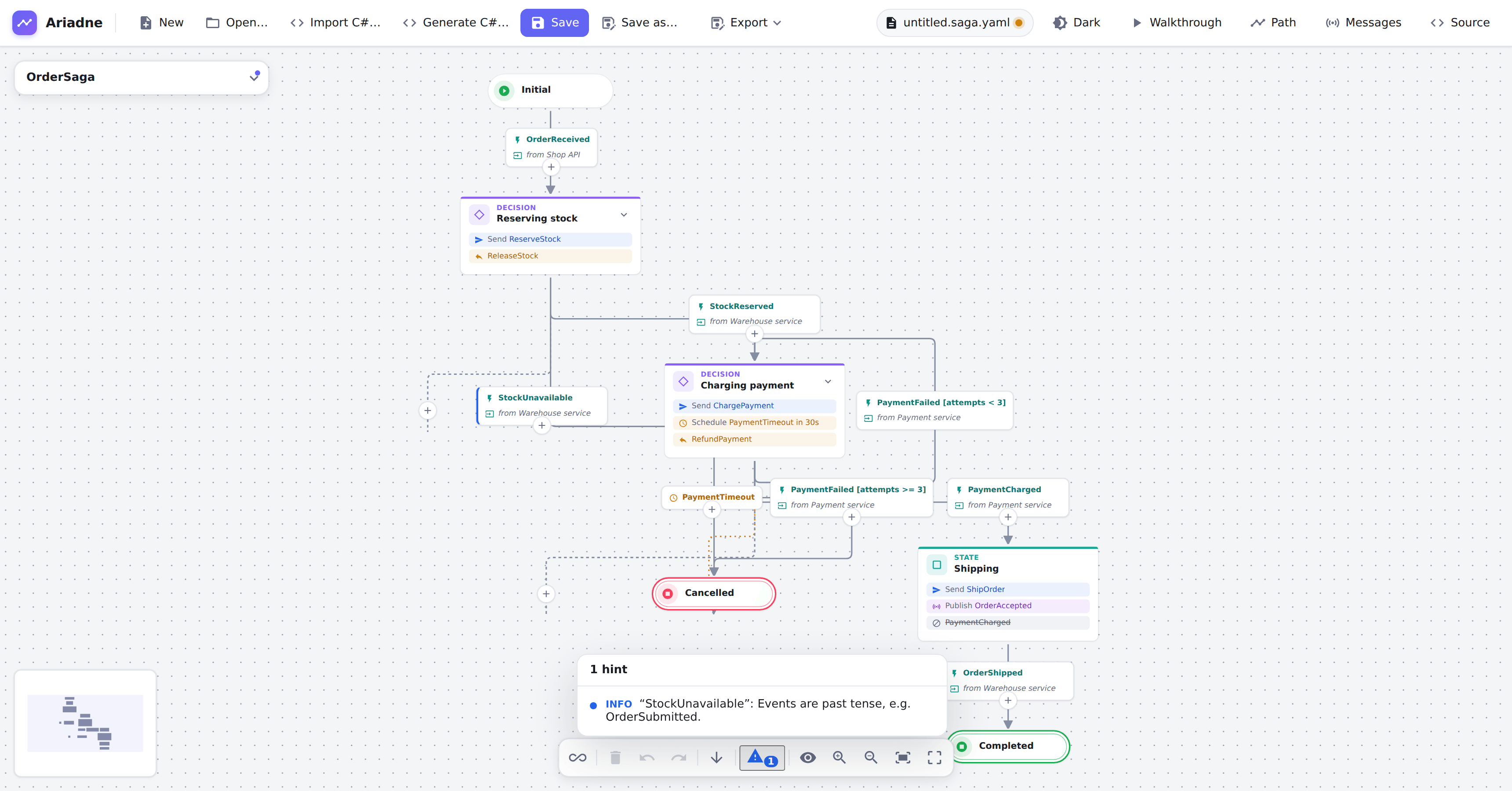Click the Send ShipOrder row in Shipping state

point(1008,589)
